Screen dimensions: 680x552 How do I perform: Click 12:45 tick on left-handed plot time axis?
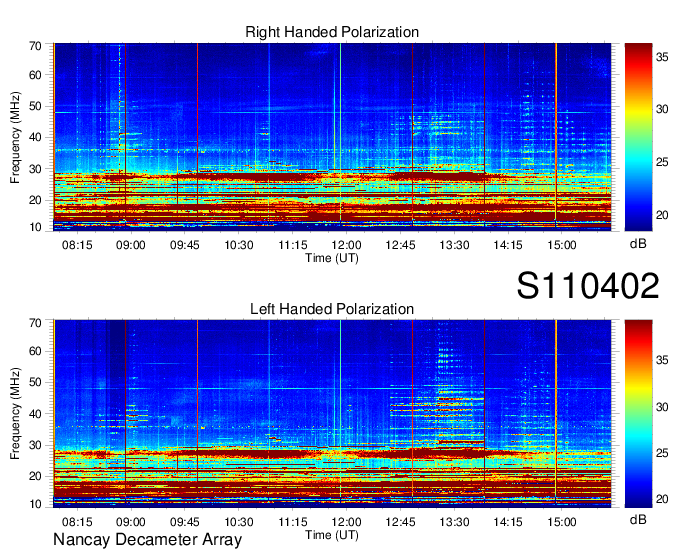pyautogui.click(x=400, y=522)
